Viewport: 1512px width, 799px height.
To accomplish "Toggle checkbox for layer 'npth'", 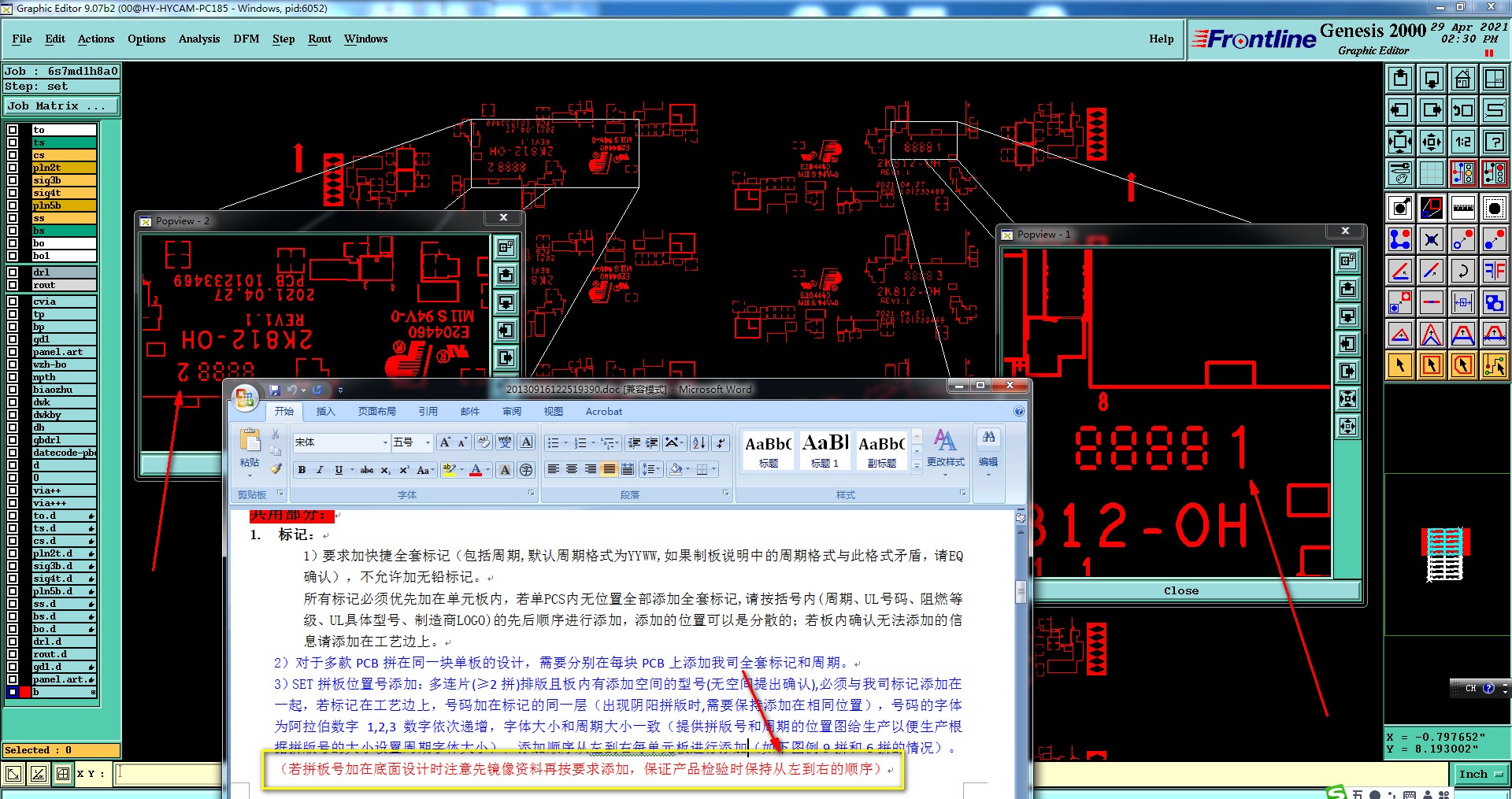I will point(13,377).
